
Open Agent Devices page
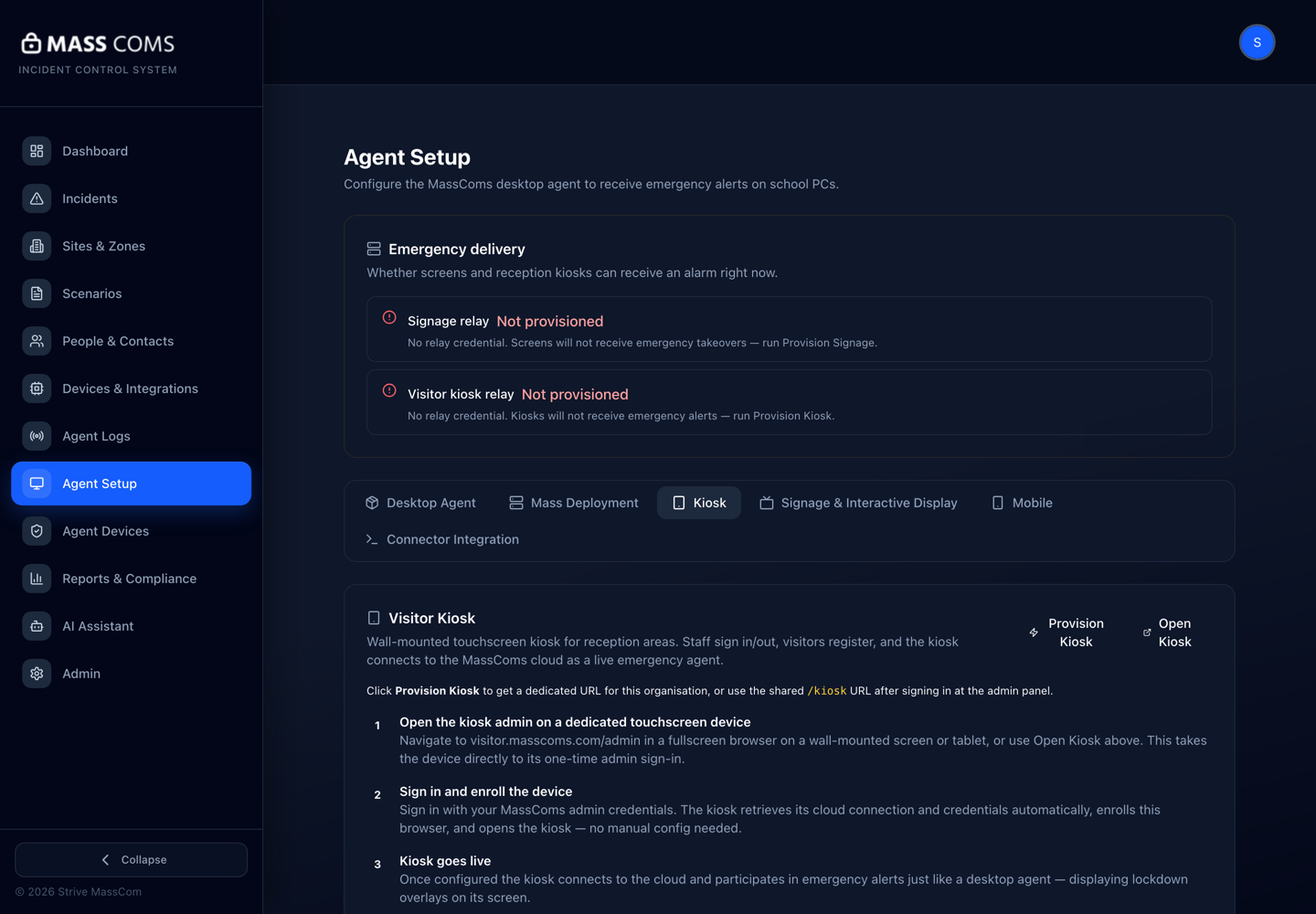(131, 531)
